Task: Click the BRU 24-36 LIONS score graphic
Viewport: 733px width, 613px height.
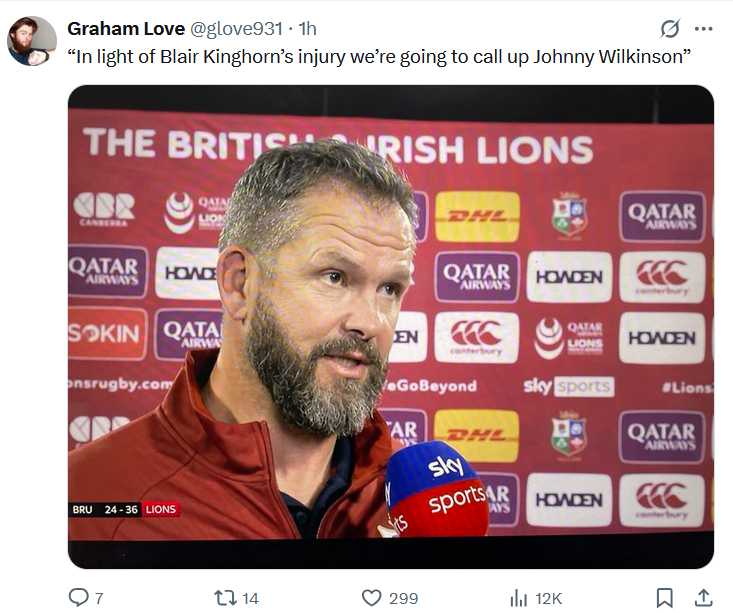Action: [124, 509]
